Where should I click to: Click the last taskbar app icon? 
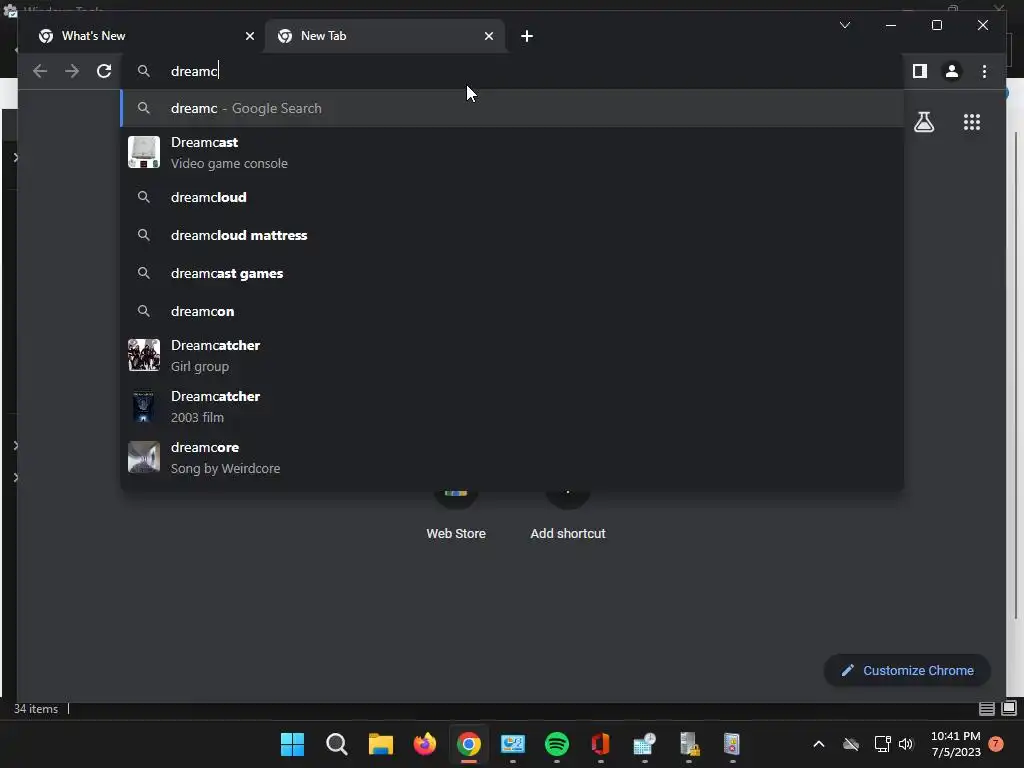[x=732, y=744]
